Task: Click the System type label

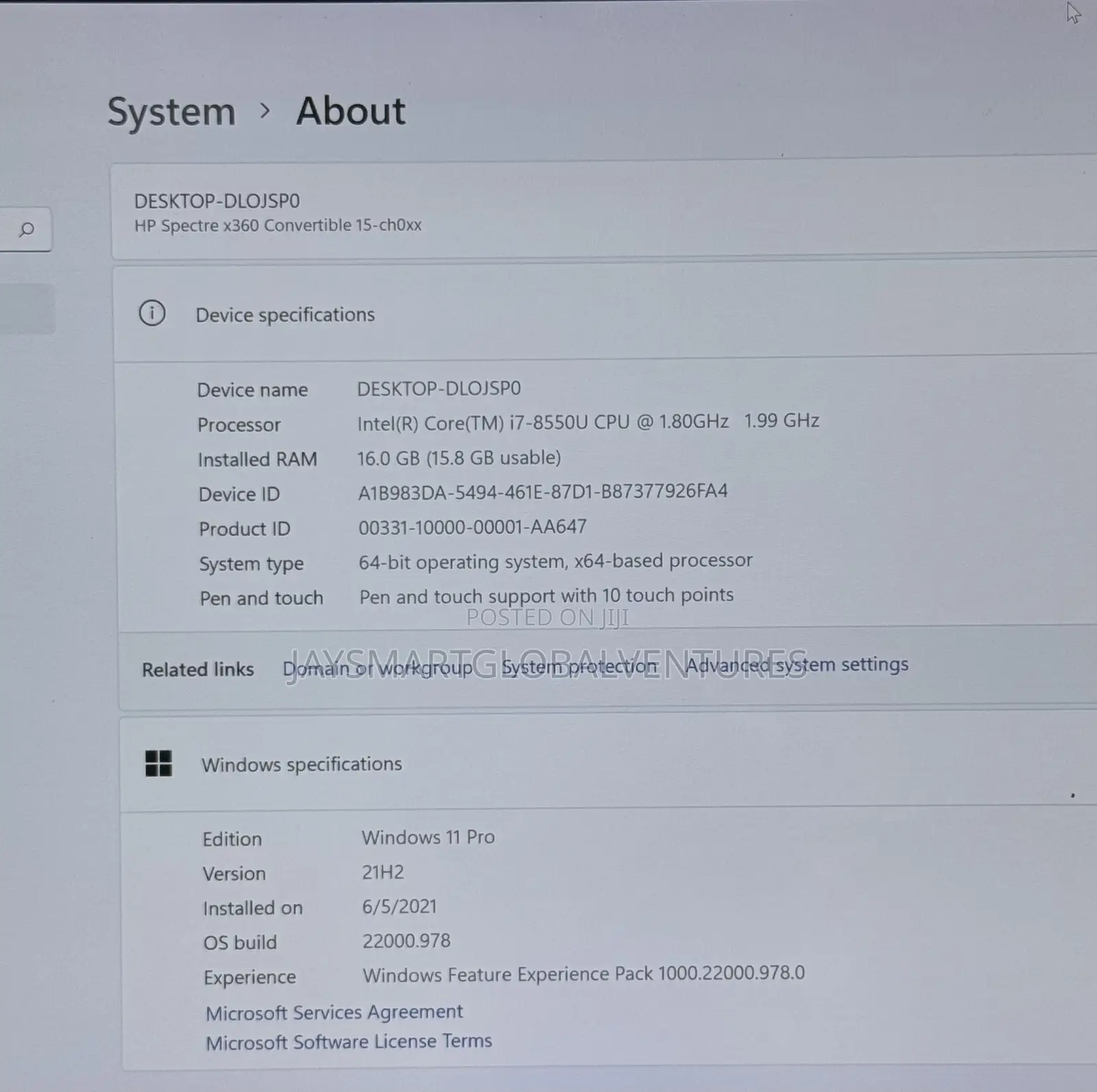Action: [x=252, y=564]
